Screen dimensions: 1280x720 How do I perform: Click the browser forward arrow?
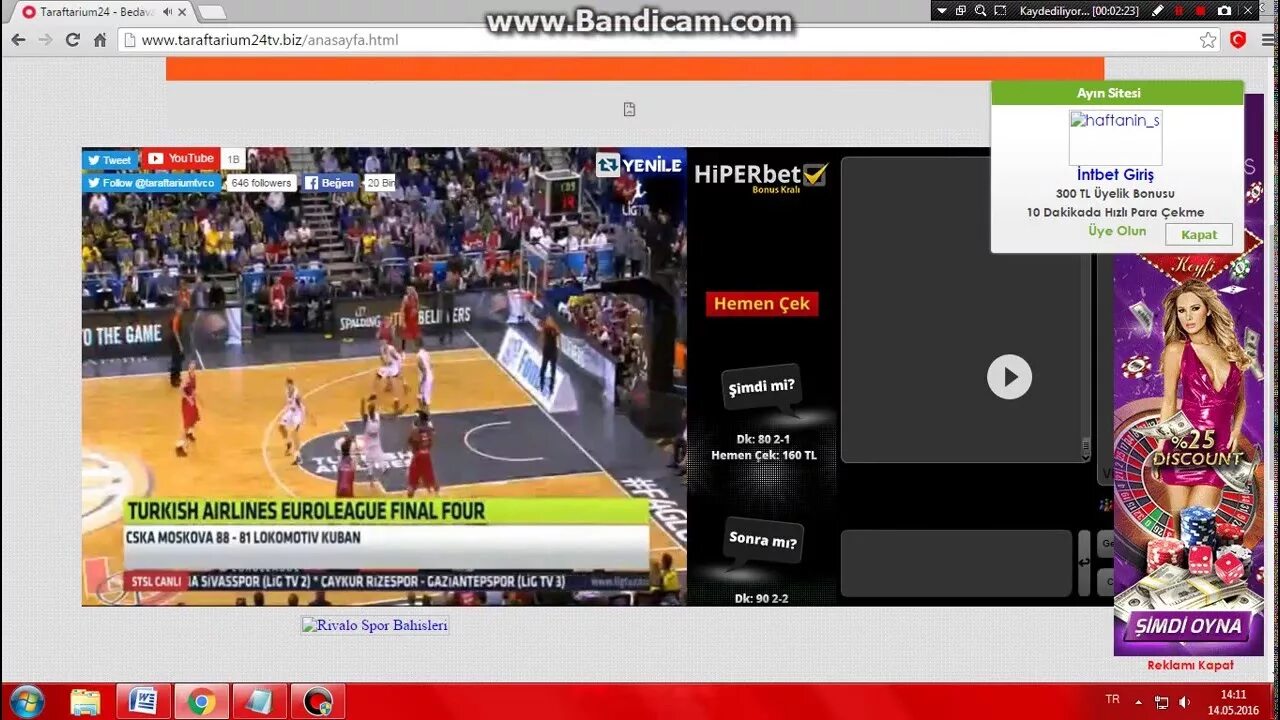[x=45, y=40]
